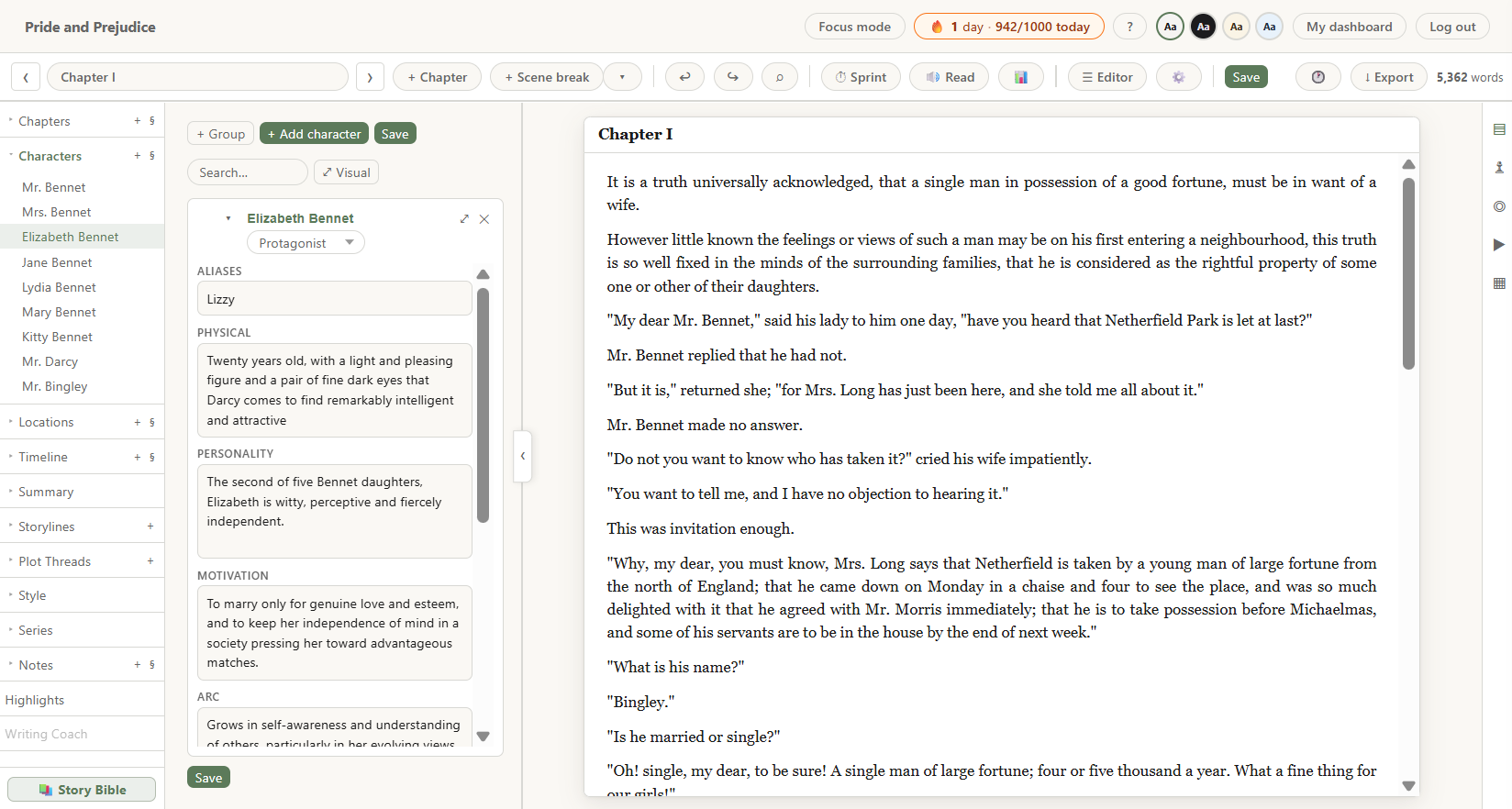Open the Style section
The height and width of the screenshot is (809, 1512).
pyautogui.click(x=32, y=595)
